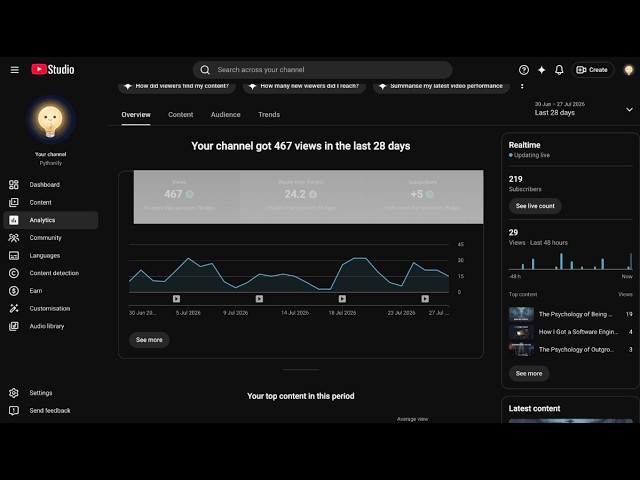The height and width of the screenshot is (480, 640).
Task: Click 'The Psychology of Being' title text
Action: coord(575,314)
